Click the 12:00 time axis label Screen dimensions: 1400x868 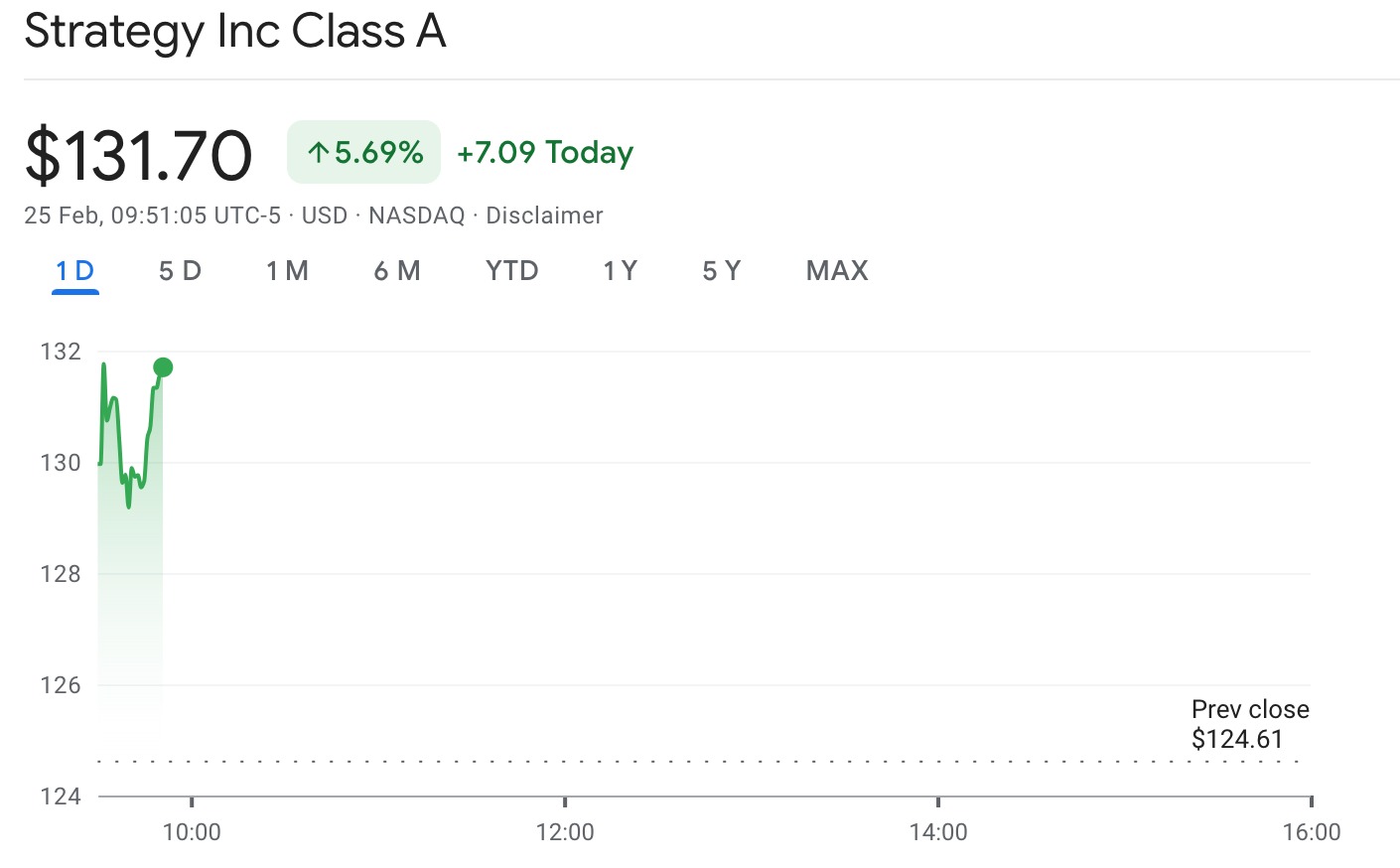[x=565, y=832]
